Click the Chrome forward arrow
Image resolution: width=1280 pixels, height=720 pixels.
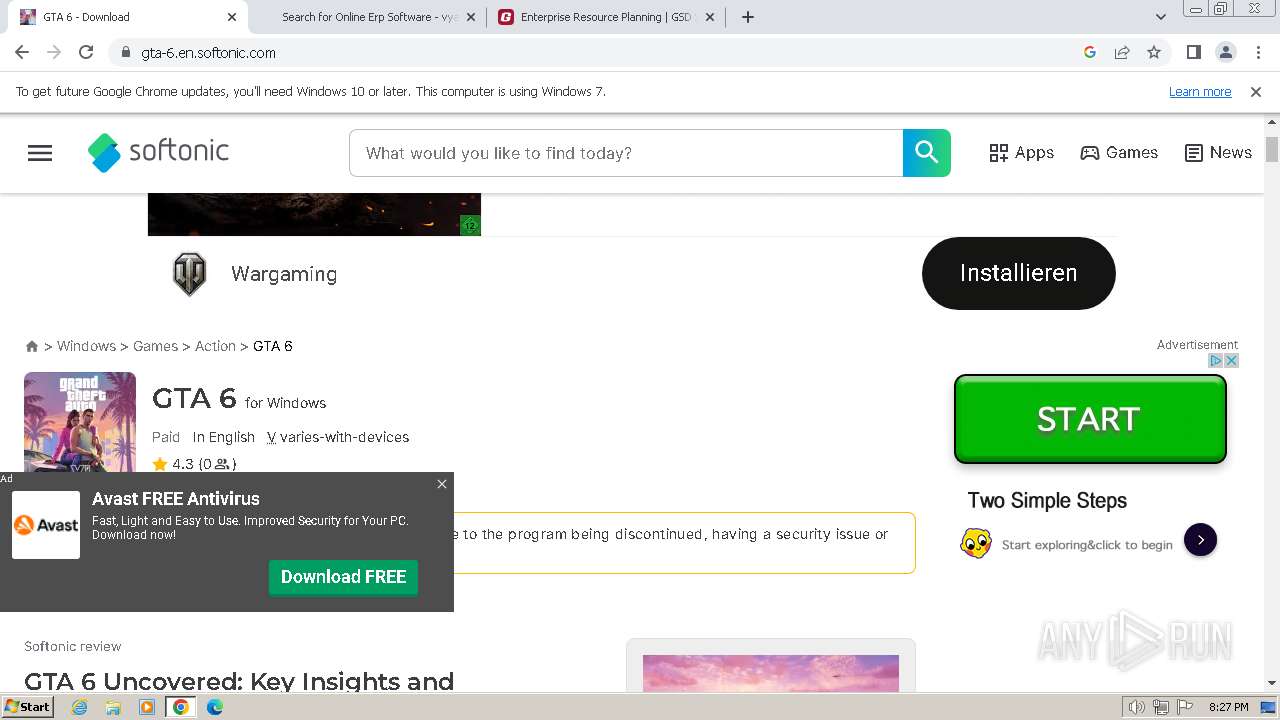54,52
